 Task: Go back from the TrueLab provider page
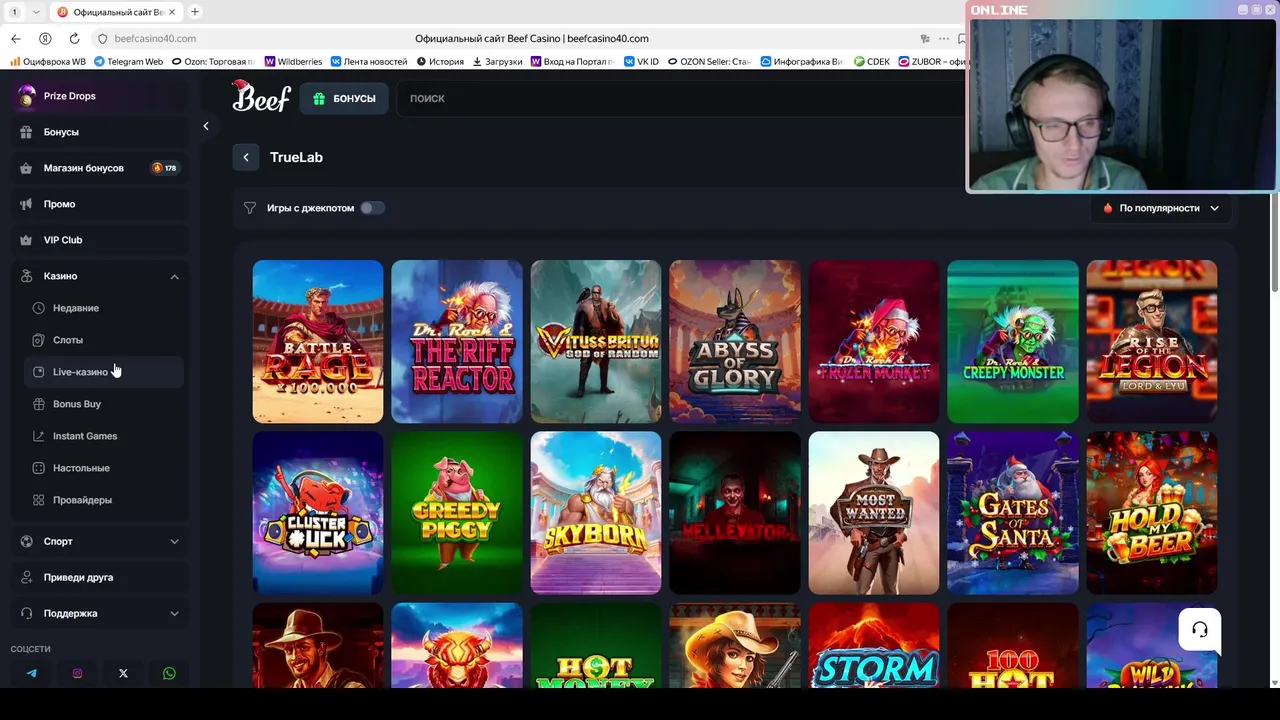[246, 157]
